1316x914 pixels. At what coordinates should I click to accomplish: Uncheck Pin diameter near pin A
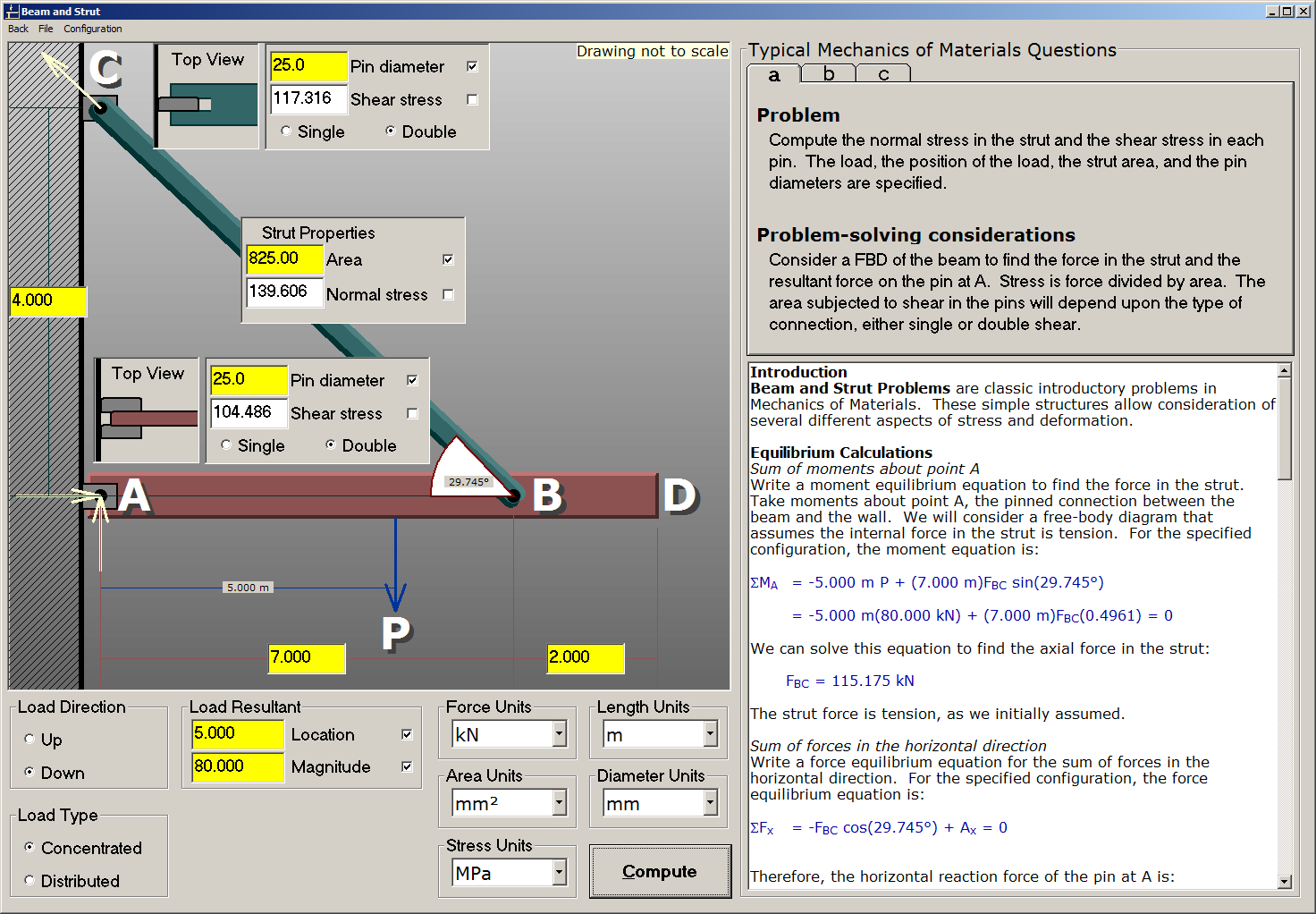(x=412, y=379)
